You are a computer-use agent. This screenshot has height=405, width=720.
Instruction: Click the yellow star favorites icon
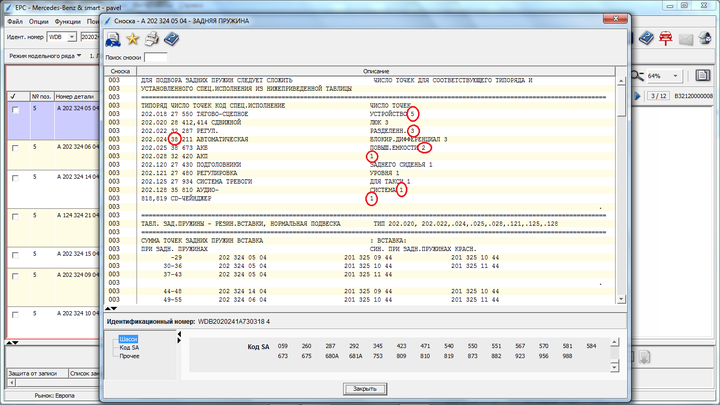coord(133,39)
